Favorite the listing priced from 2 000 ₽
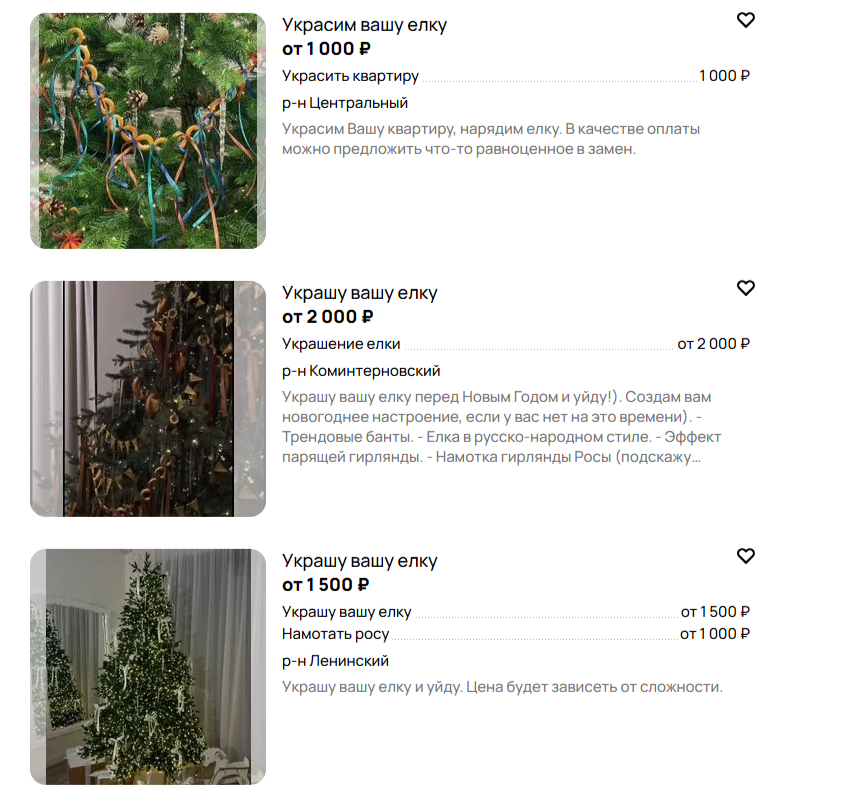The image size is (854, 798). [746, 288]
